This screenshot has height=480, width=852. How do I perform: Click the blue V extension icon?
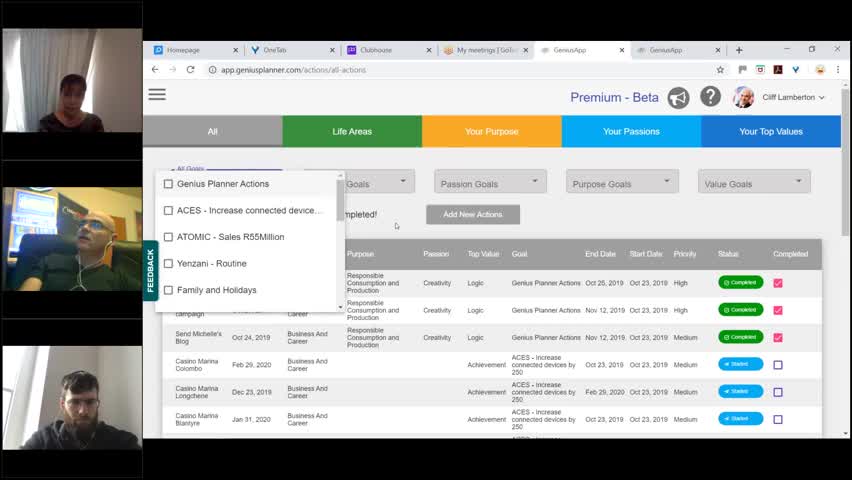click(795, 70)
